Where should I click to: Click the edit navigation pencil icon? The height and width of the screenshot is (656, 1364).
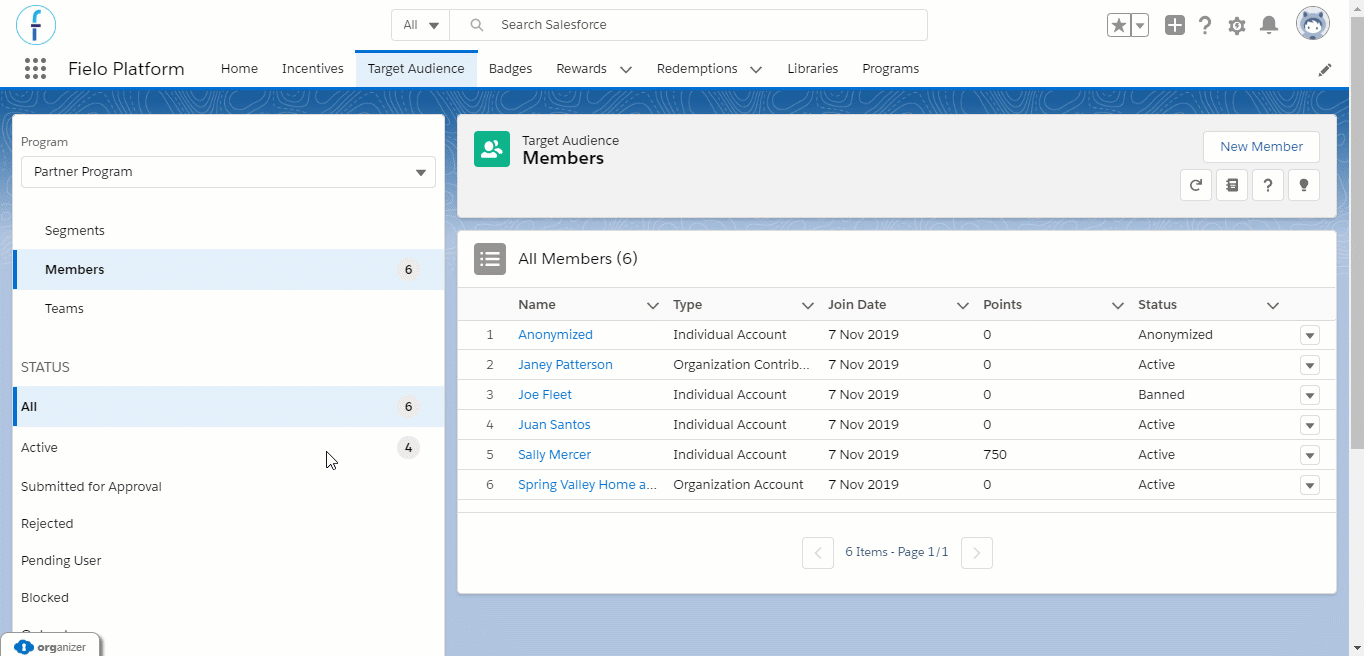tap(1325, 69)
